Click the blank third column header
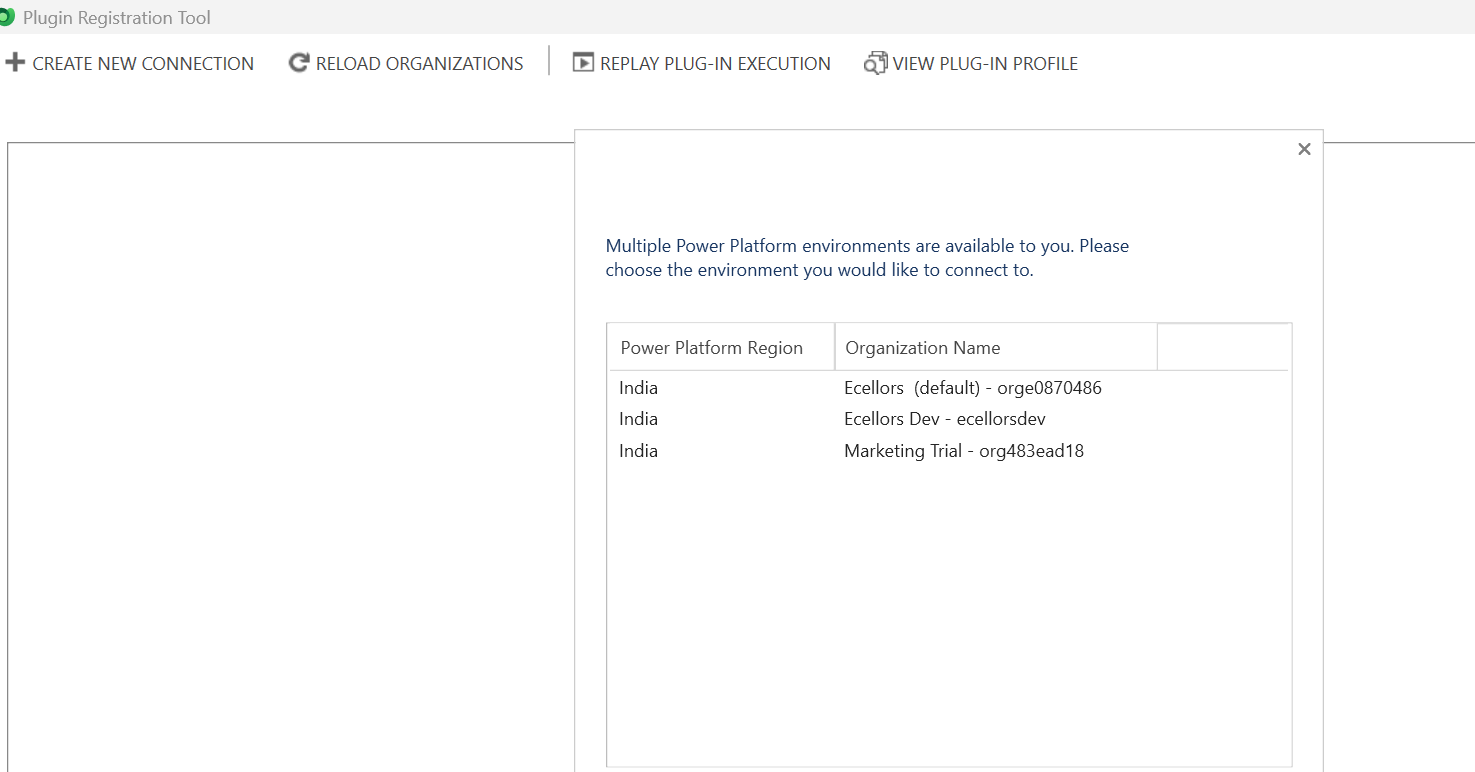Image resolution: width=1475 pixels, height=772 pixels. 1222,348
